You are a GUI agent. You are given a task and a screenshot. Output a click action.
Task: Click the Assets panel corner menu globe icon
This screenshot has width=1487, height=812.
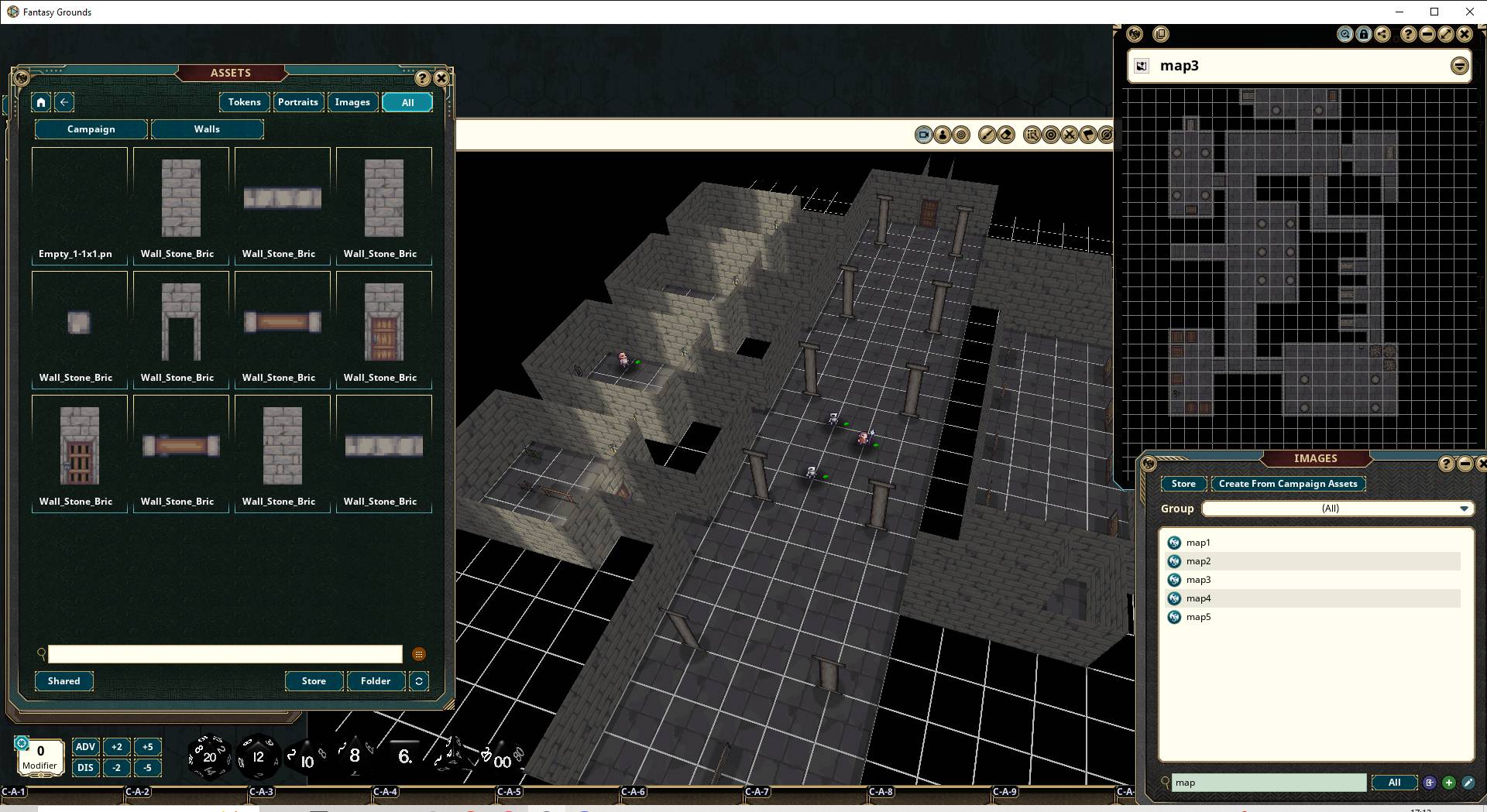coord(22,77)
